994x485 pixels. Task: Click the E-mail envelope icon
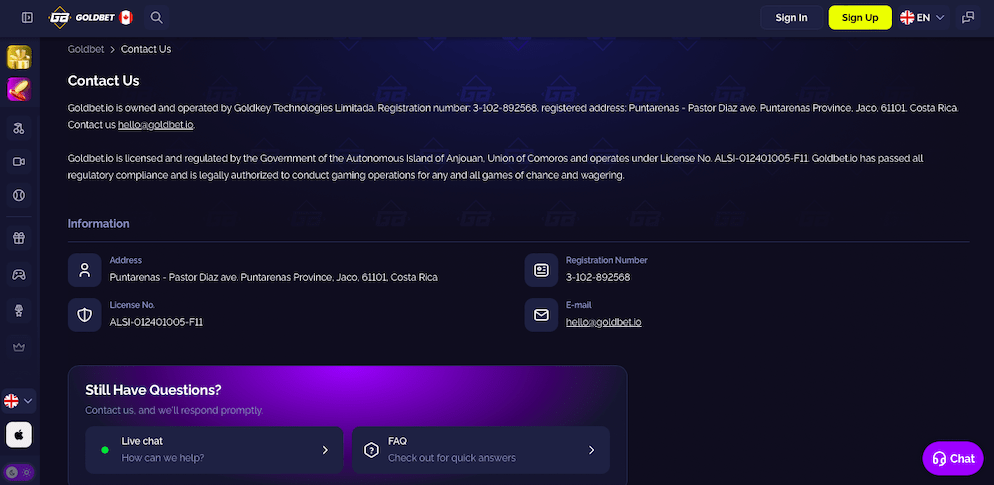pos(541,315)
